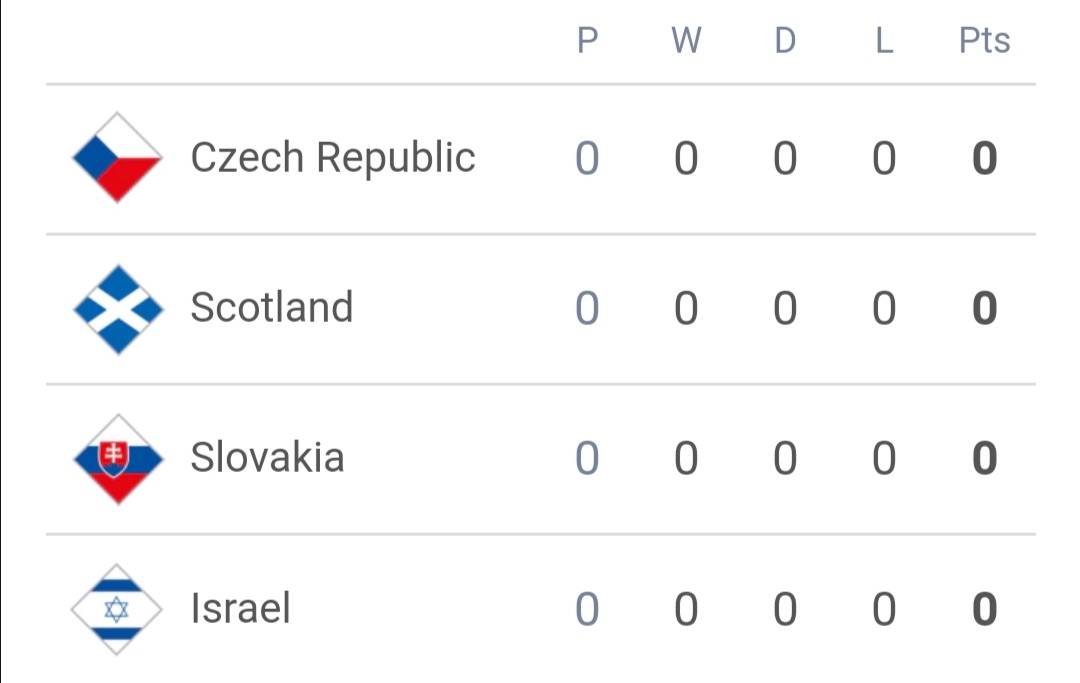Select the L column header
This screenshot has height=683, width=1080.
pyautogui.click(x=884, y=40)
